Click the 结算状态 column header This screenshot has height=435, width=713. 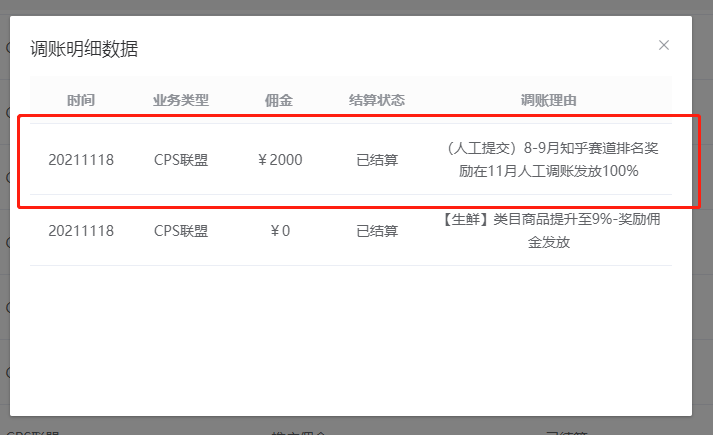point(377,100)
